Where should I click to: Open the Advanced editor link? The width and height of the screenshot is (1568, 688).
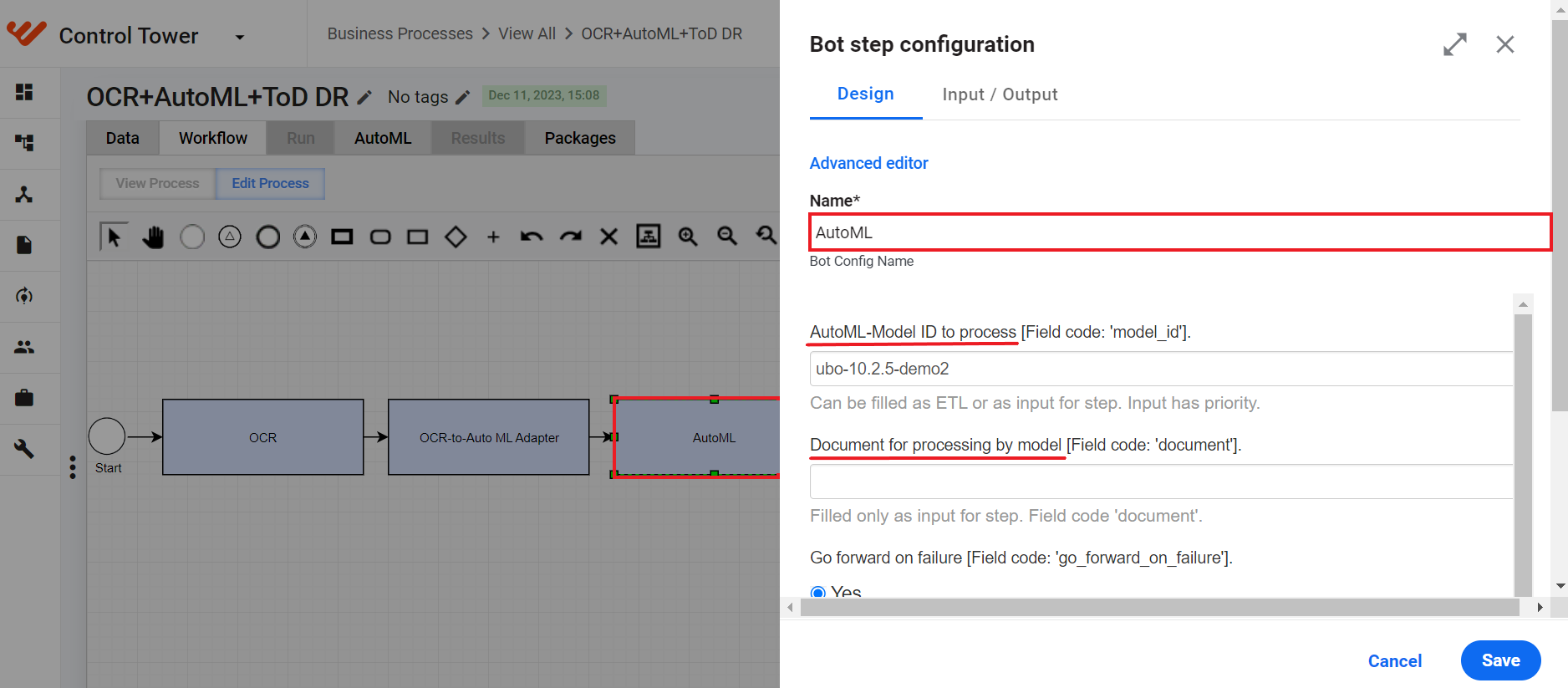869,163
